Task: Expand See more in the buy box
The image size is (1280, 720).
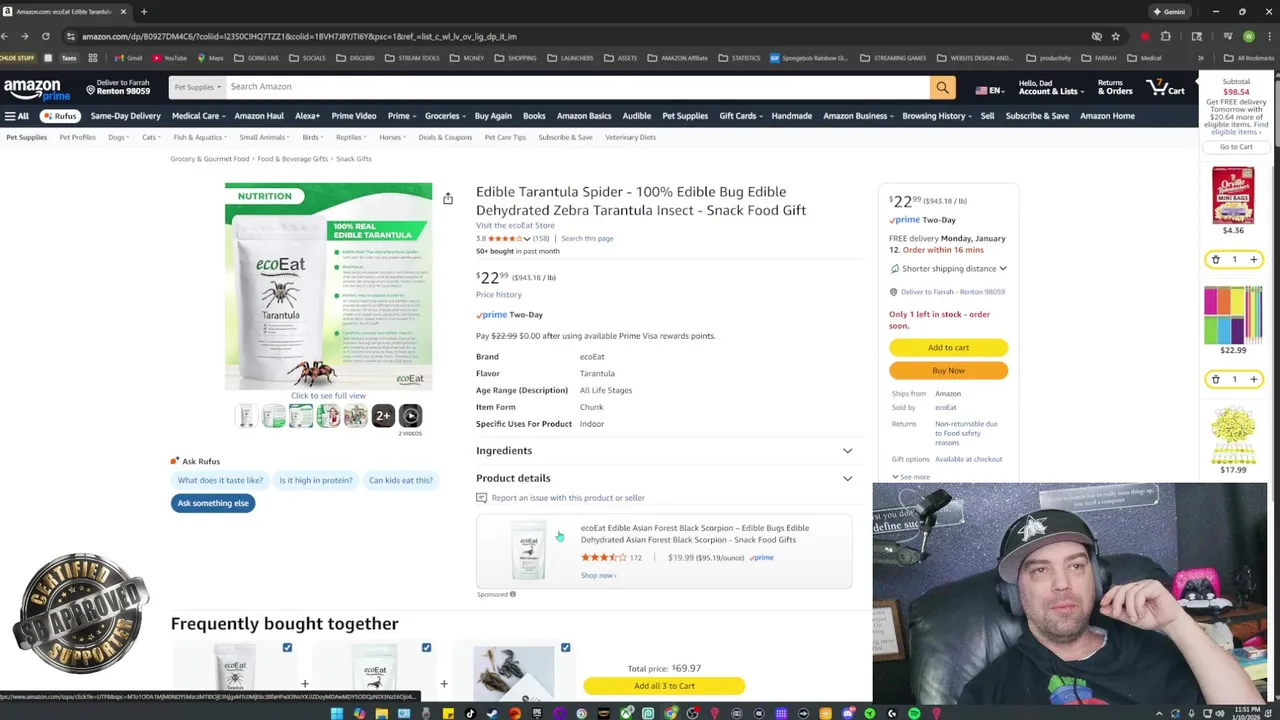Action: pos(911,477)
